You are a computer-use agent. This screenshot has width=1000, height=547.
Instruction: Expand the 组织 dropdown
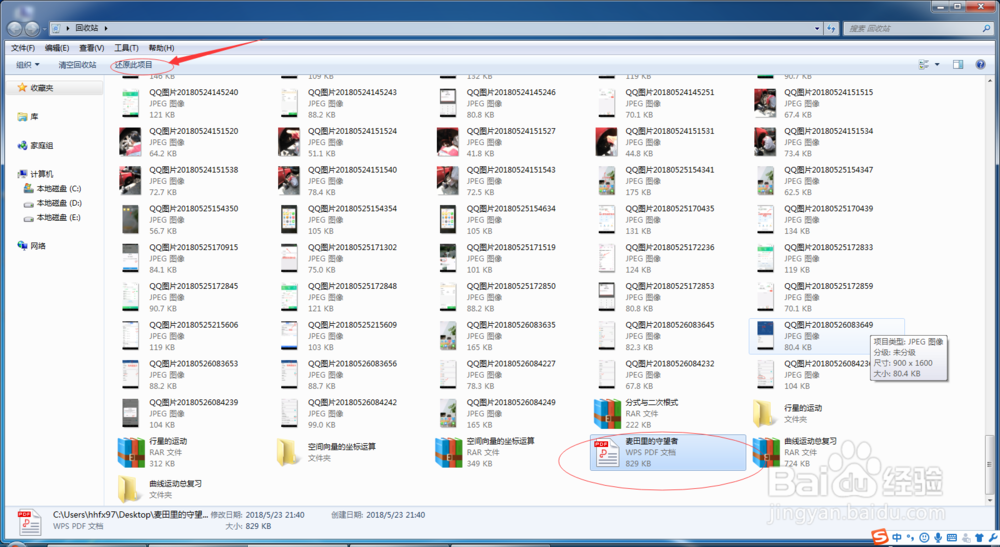point(27,64)
